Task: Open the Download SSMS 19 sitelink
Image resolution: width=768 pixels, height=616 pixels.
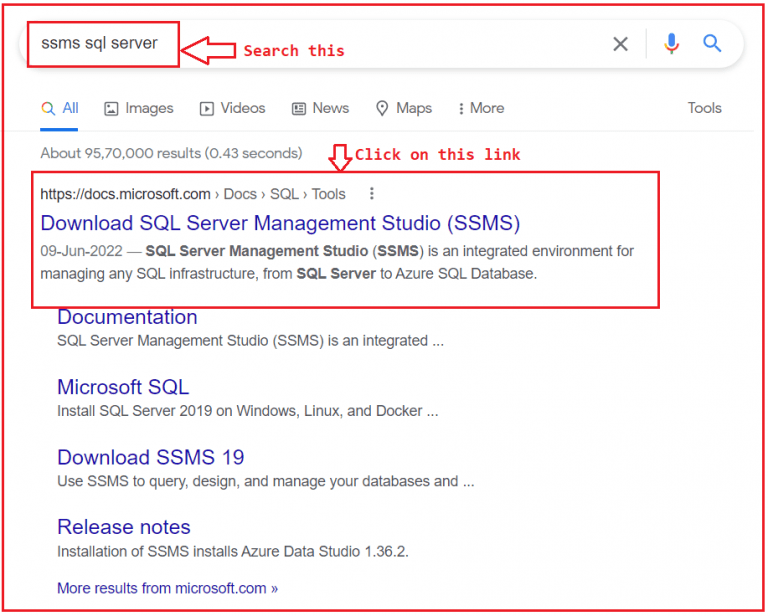Action: [151, 457]
